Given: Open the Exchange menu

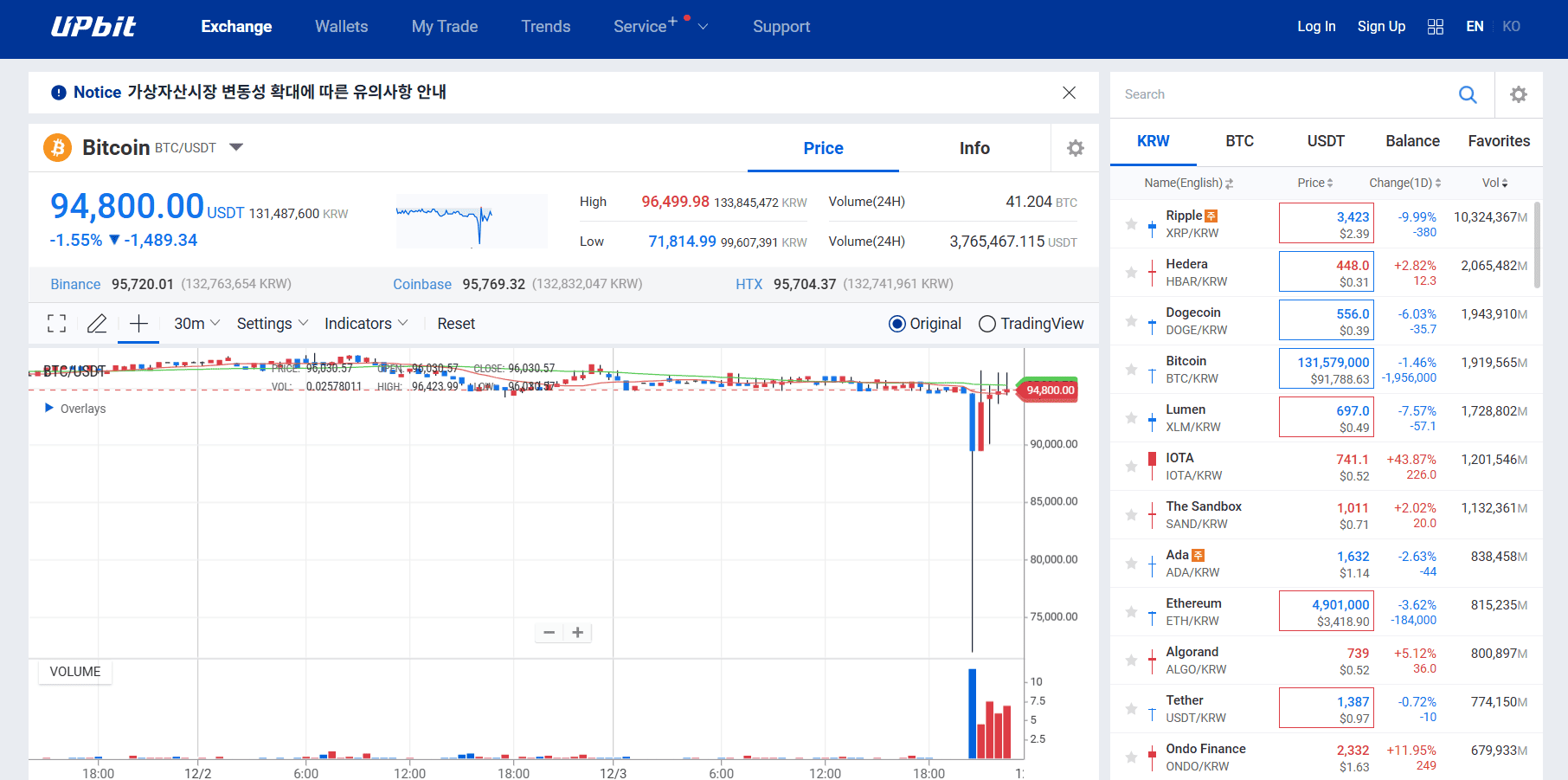Looking at the screenshot, I should 236,27.
